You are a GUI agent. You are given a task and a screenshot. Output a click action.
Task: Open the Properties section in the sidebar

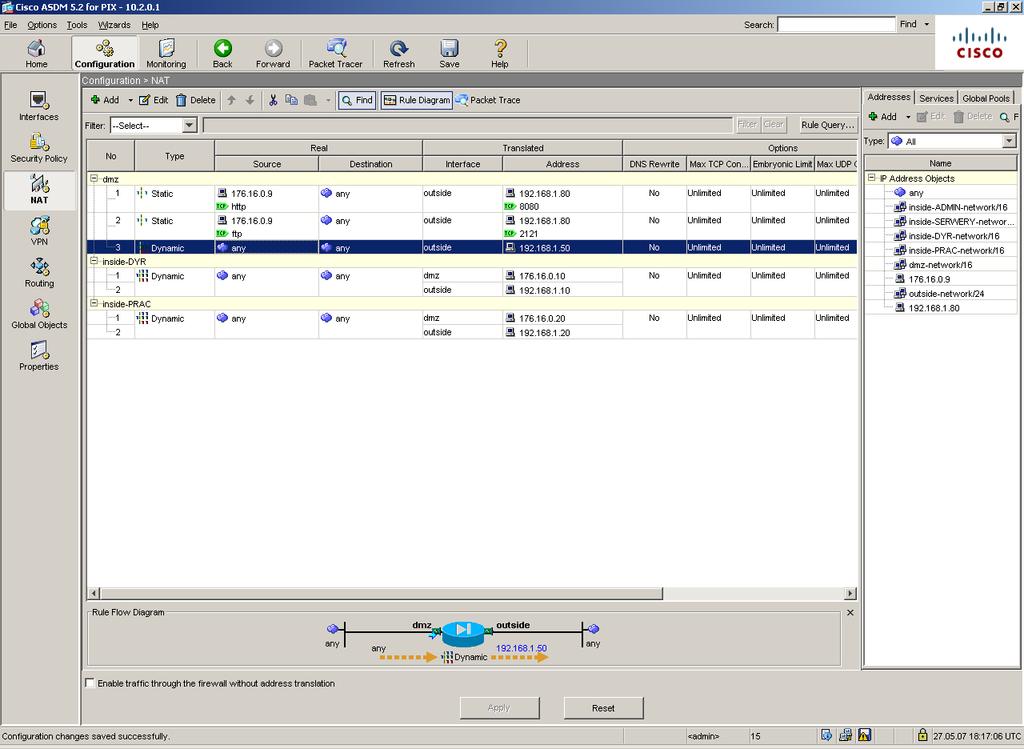[x=39, y=357]
